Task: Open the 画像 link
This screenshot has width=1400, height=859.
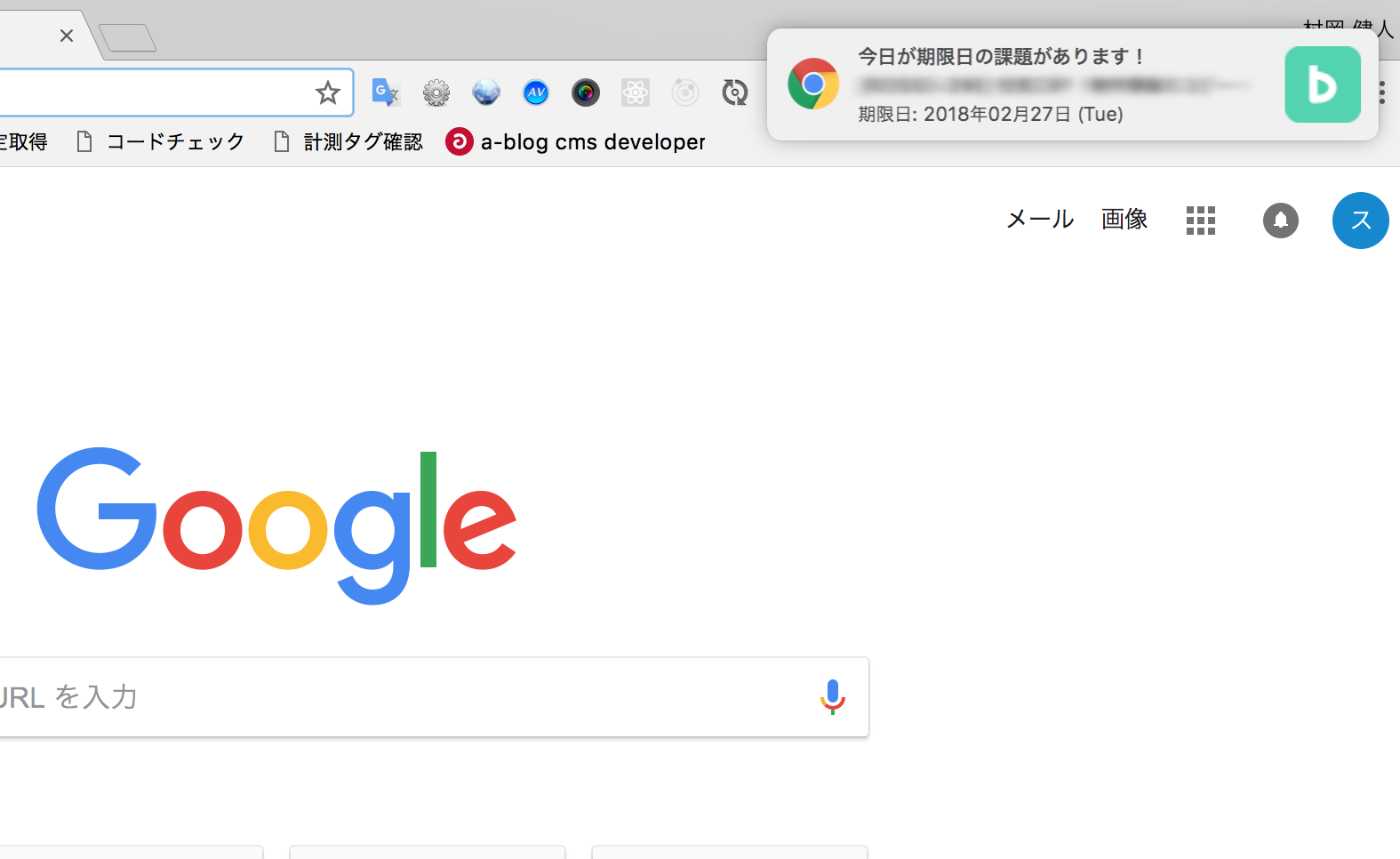Action: (1124, 219)
